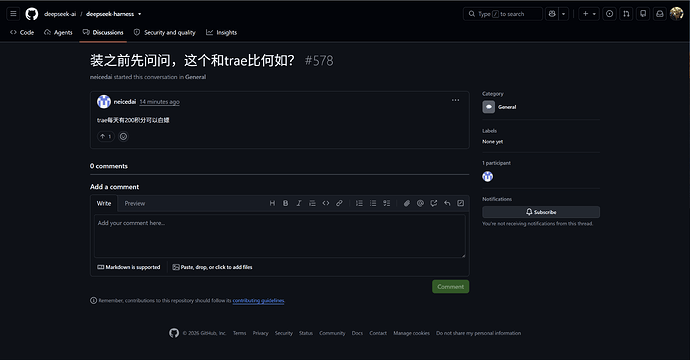Open the Copilot chat icon

pyautogui.click(x=552, y=14)
